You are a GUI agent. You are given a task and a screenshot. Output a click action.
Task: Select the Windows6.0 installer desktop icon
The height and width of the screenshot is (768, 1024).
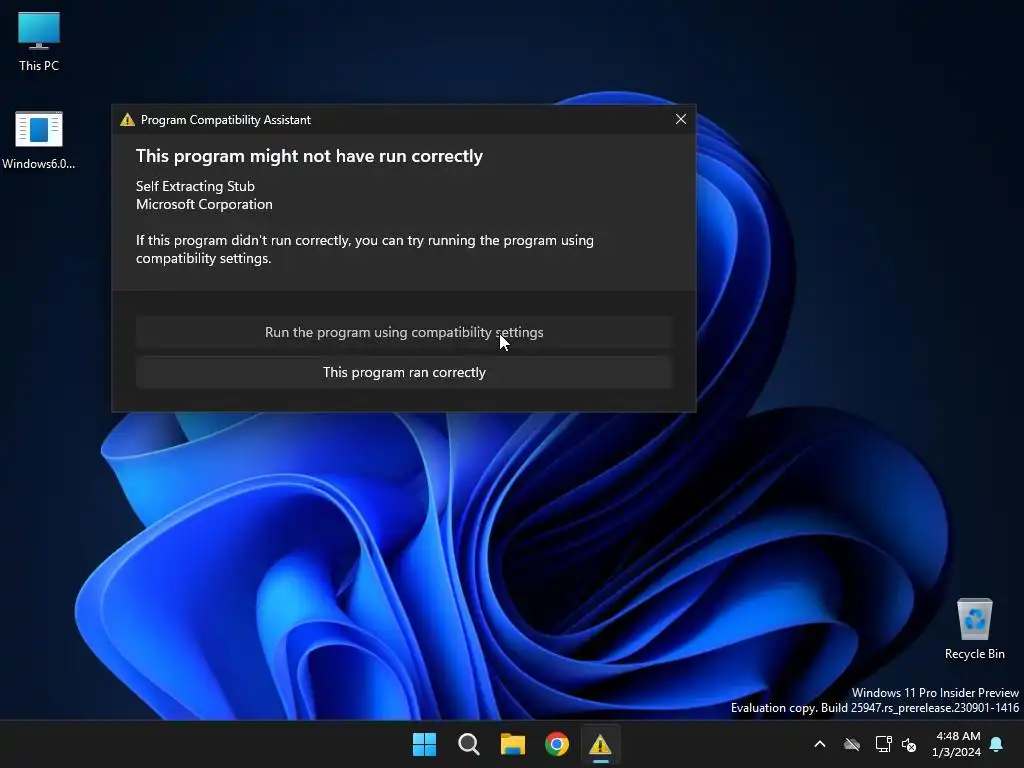(x=39, y=140)
